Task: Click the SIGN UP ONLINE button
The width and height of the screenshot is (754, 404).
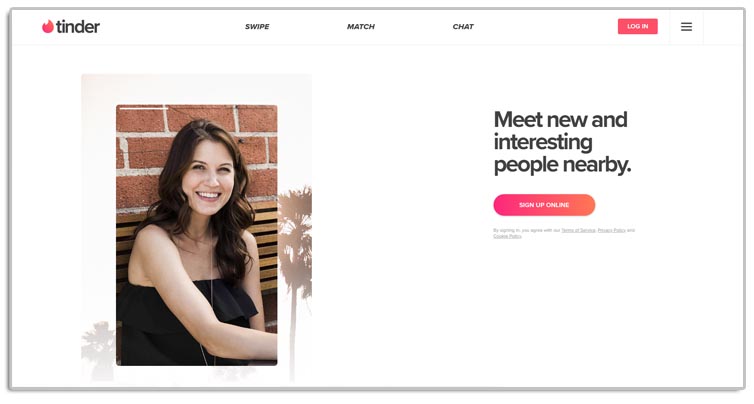Action: 544,205
